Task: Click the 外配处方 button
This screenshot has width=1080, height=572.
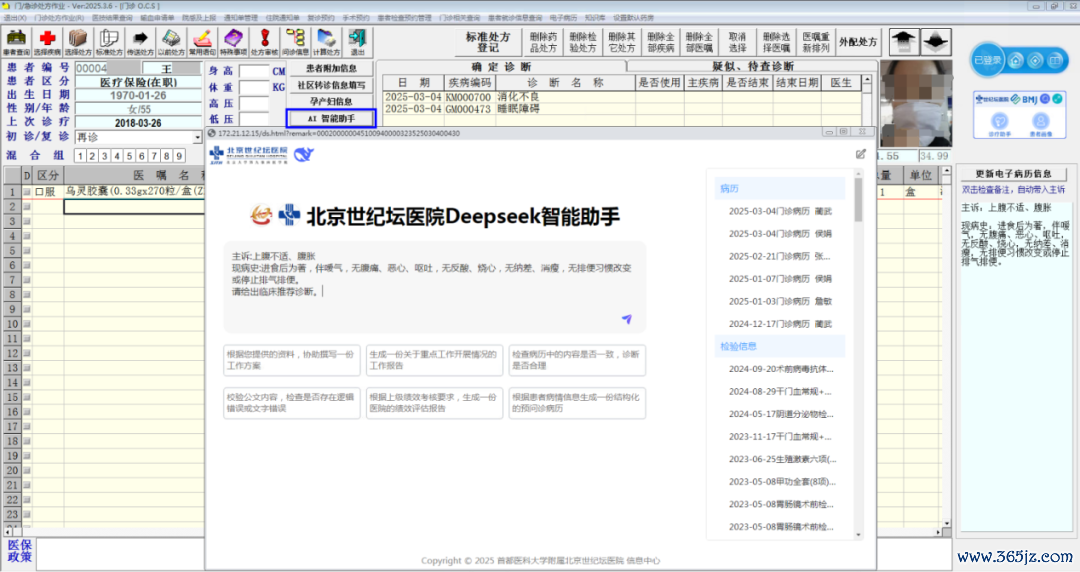Action: point(858,43)
